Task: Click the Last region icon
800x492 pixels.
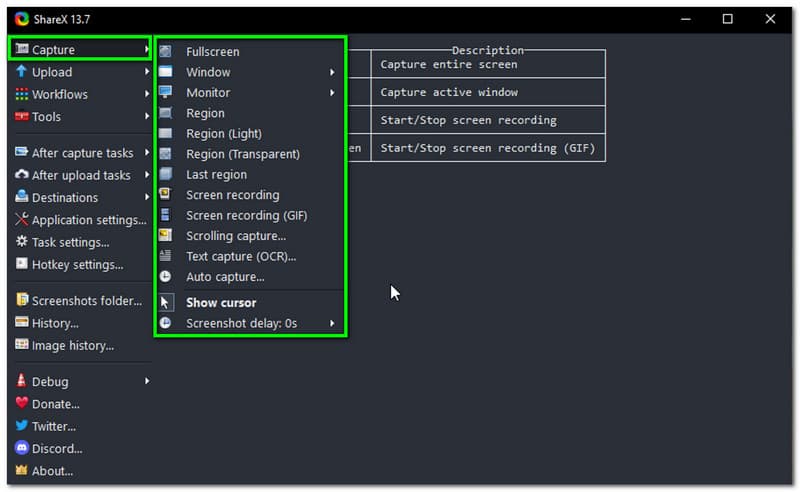Action: 165,174
